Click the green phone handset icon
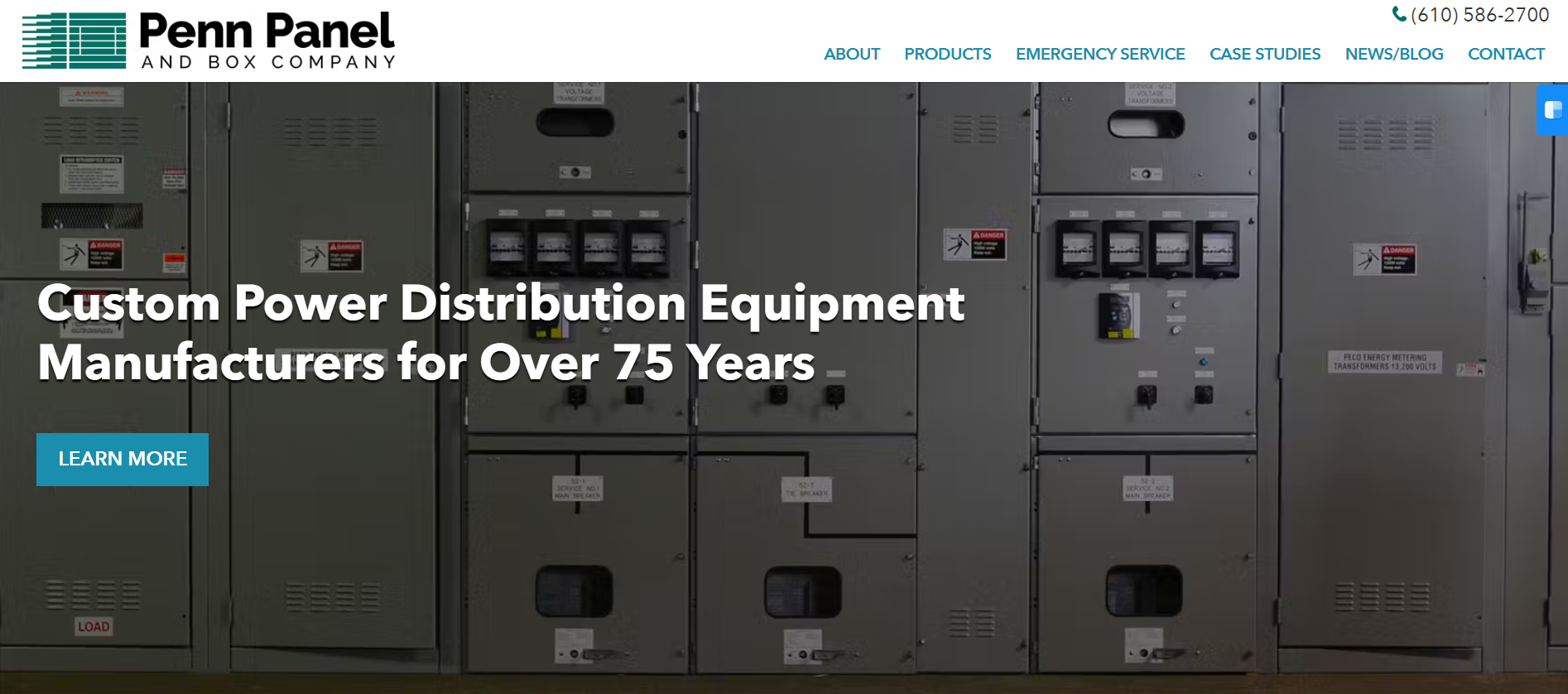The image size is (1568, 694). pos(1399,14)
